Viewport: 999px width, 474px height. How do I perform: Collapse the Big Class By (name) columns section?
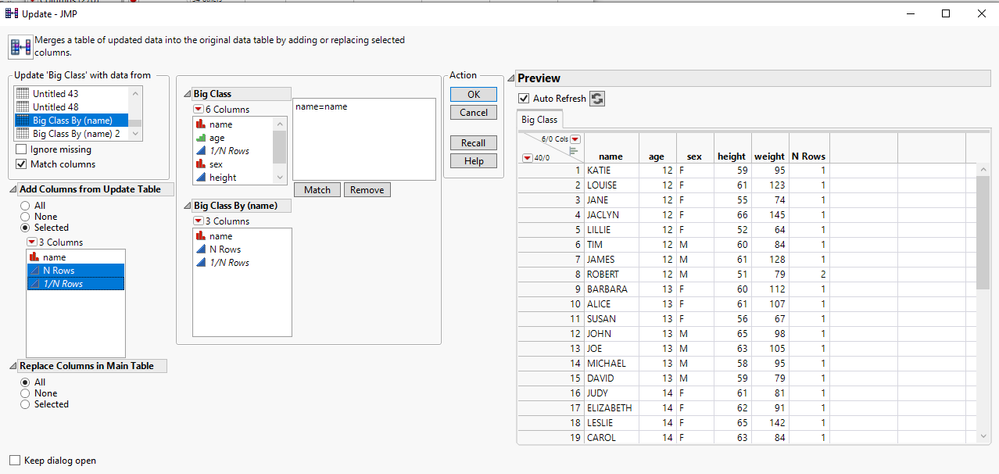point(187,206)
